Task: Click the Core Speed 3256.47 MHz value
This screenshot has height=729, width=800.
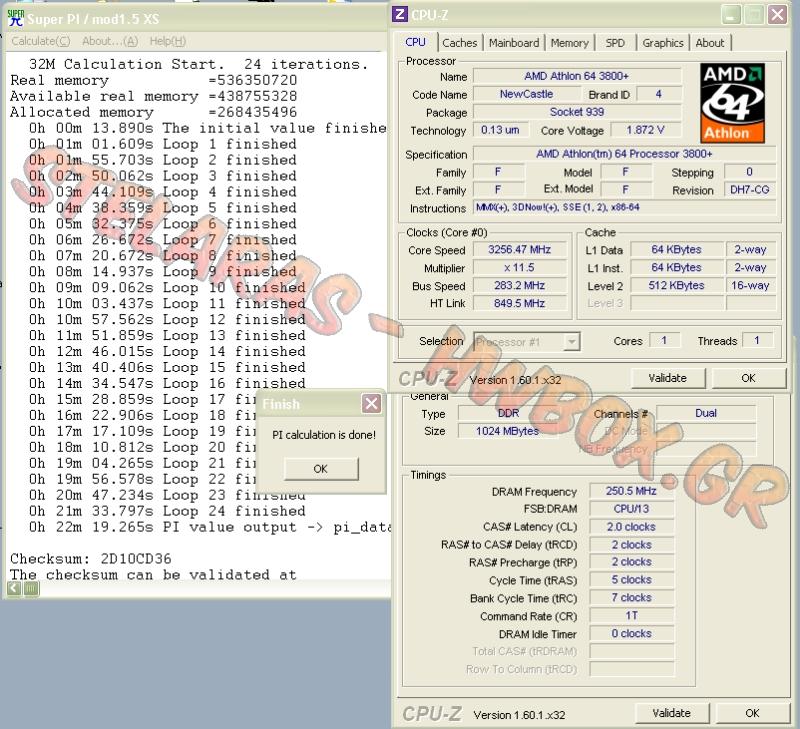Action: pyautogui.click(x=519, y=249)
